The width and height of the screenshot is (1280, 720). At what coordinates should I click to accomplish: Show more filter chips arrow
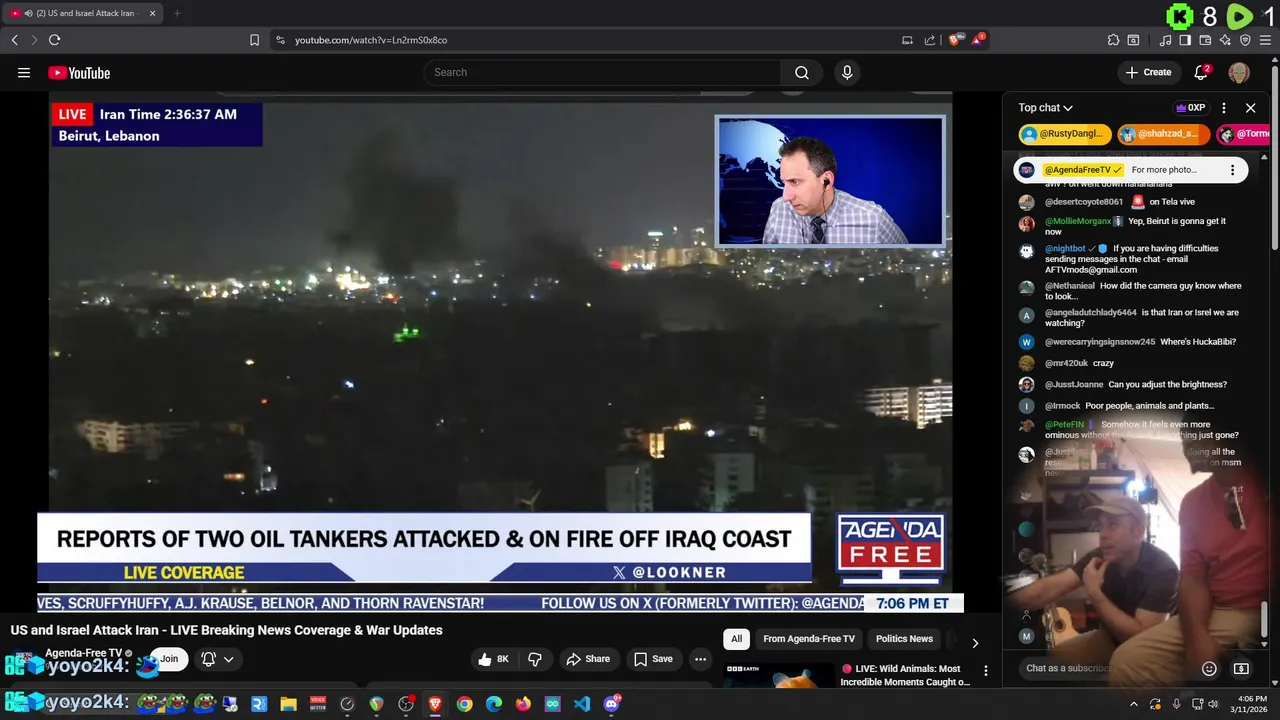975,643
